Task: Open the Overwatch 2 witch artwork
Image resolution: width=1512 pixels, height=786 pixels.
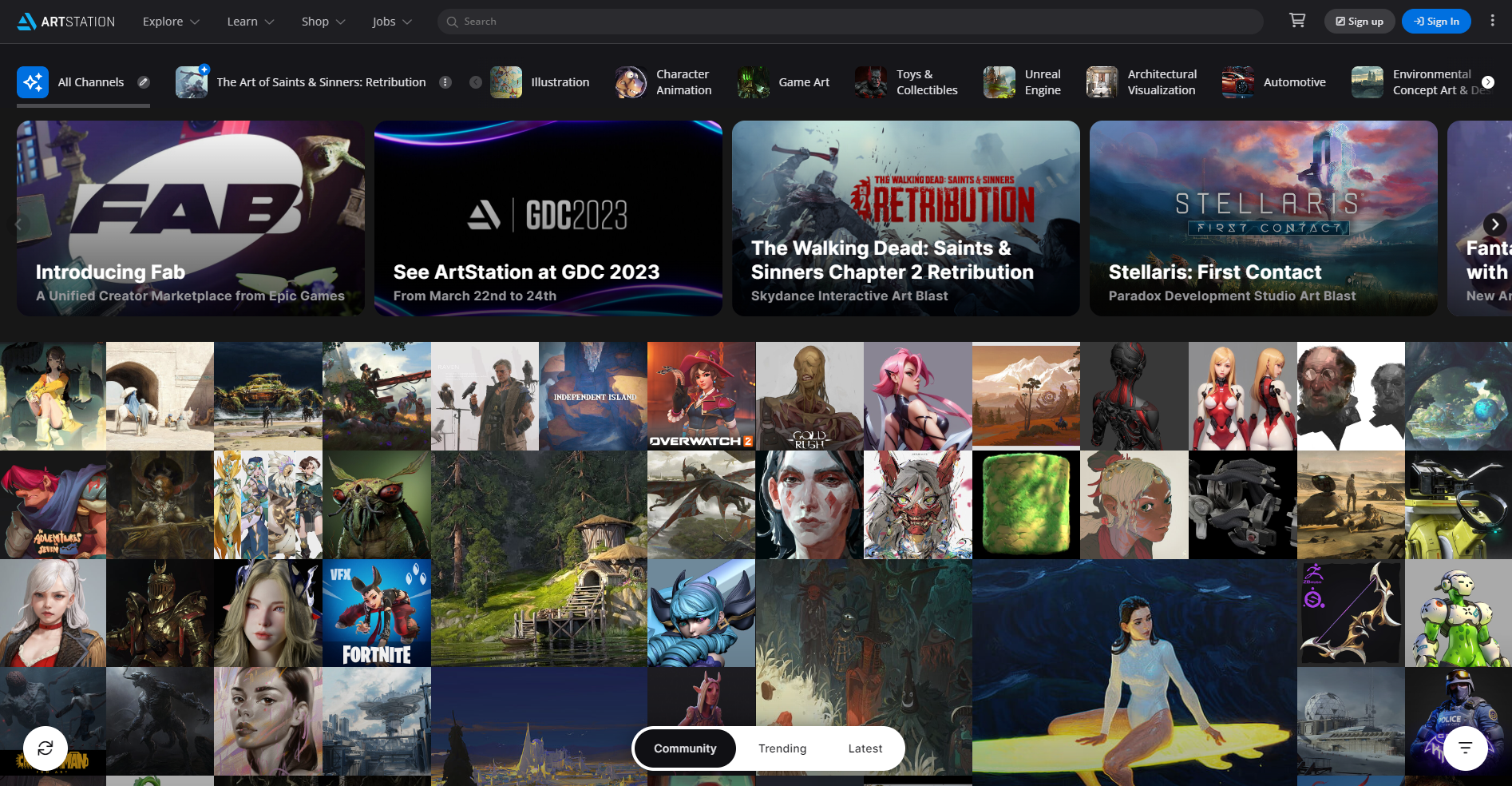Action: [701, 396]
